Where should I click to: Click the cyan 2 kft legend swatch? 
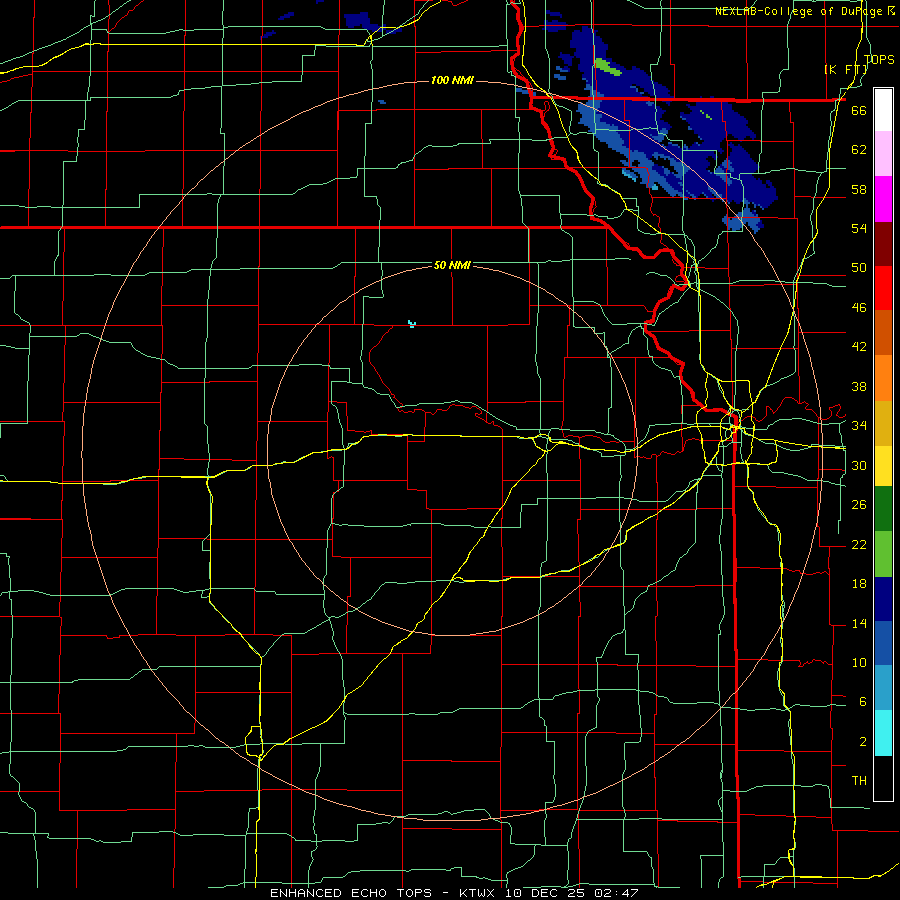(883, 734)
